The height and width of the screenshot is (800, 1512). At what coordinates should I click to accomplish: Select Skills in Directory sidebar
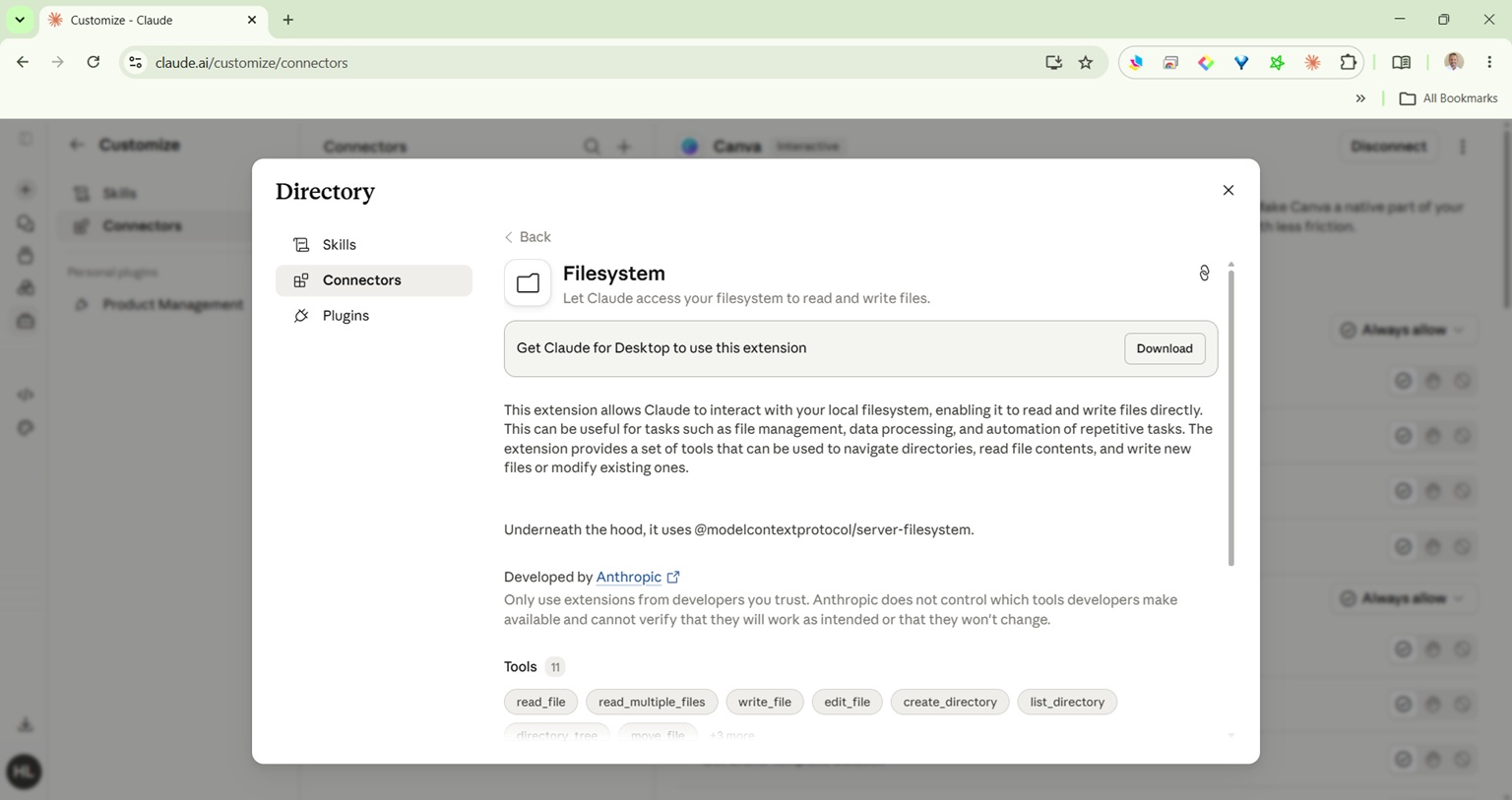[374, 245]
